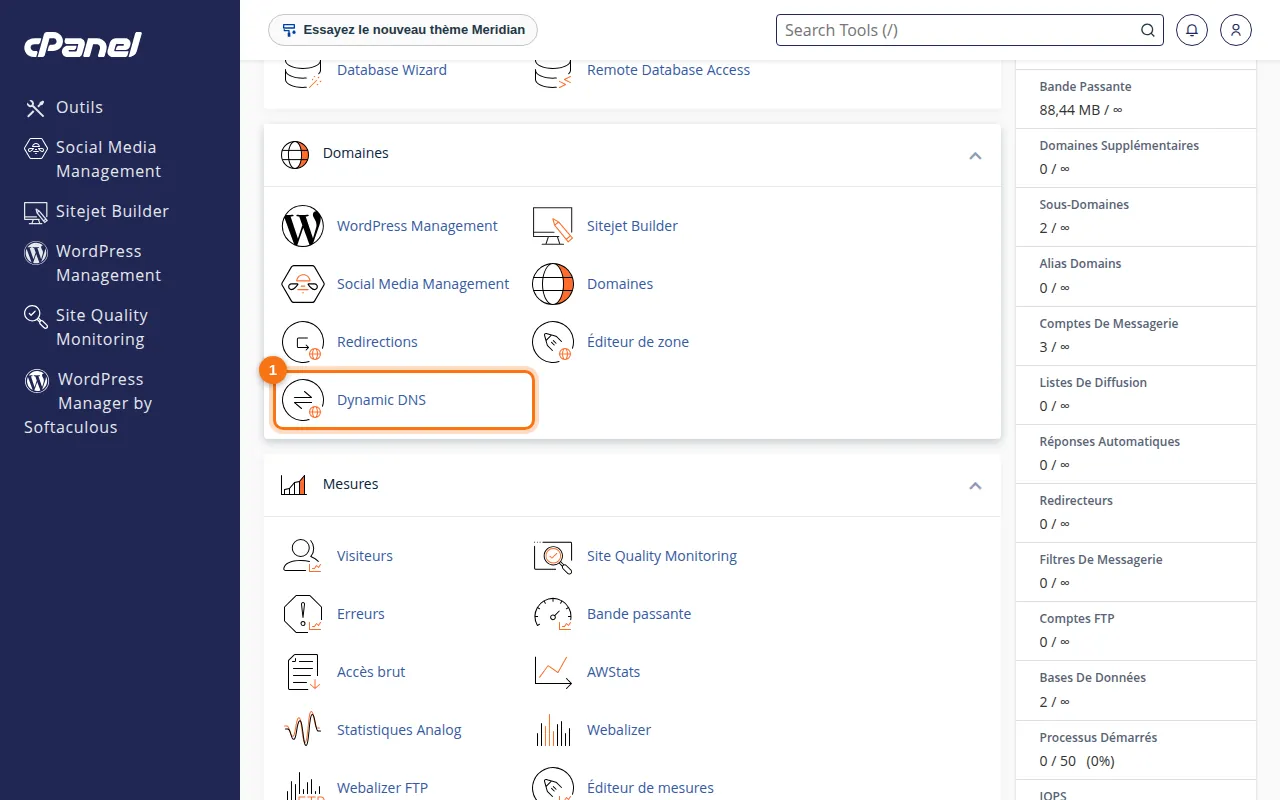Click the Comptes De Messagerie statistic label
Screen dimensions: 1280x800
coord(1109,323)
